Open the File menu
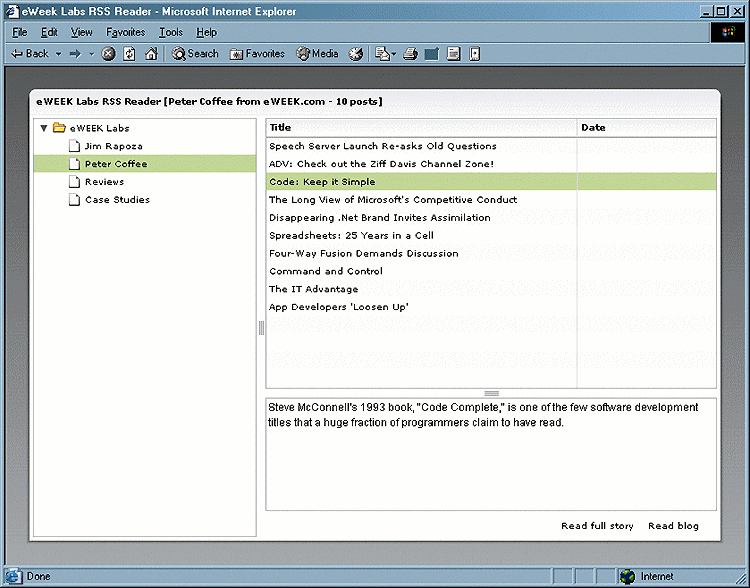750x588 pixels. click(x=20, y=32)
